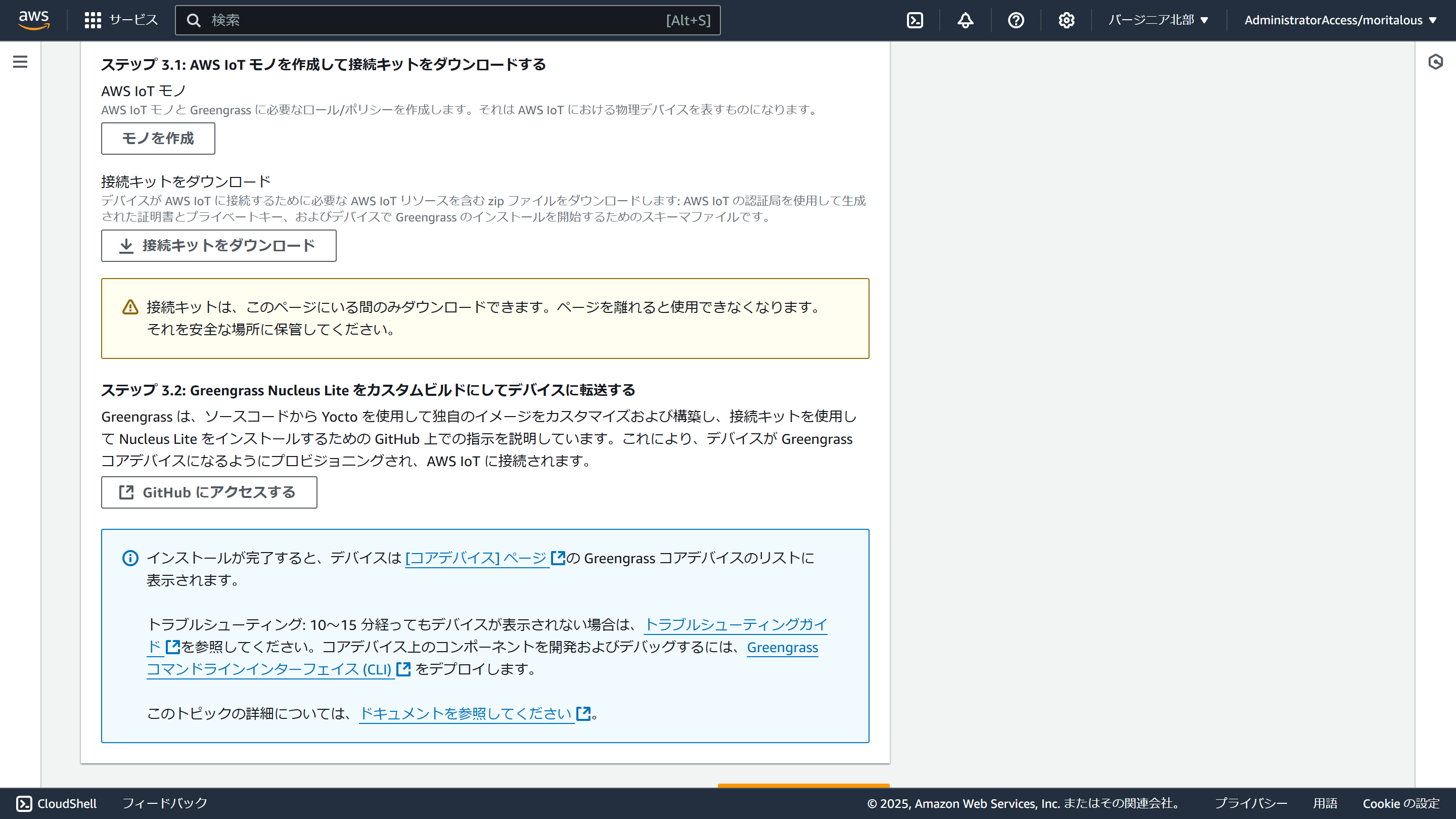The image size is (1456, 819).
Task: Expand the バージニア北部 region dropdown
Action: click(1158, 20)
